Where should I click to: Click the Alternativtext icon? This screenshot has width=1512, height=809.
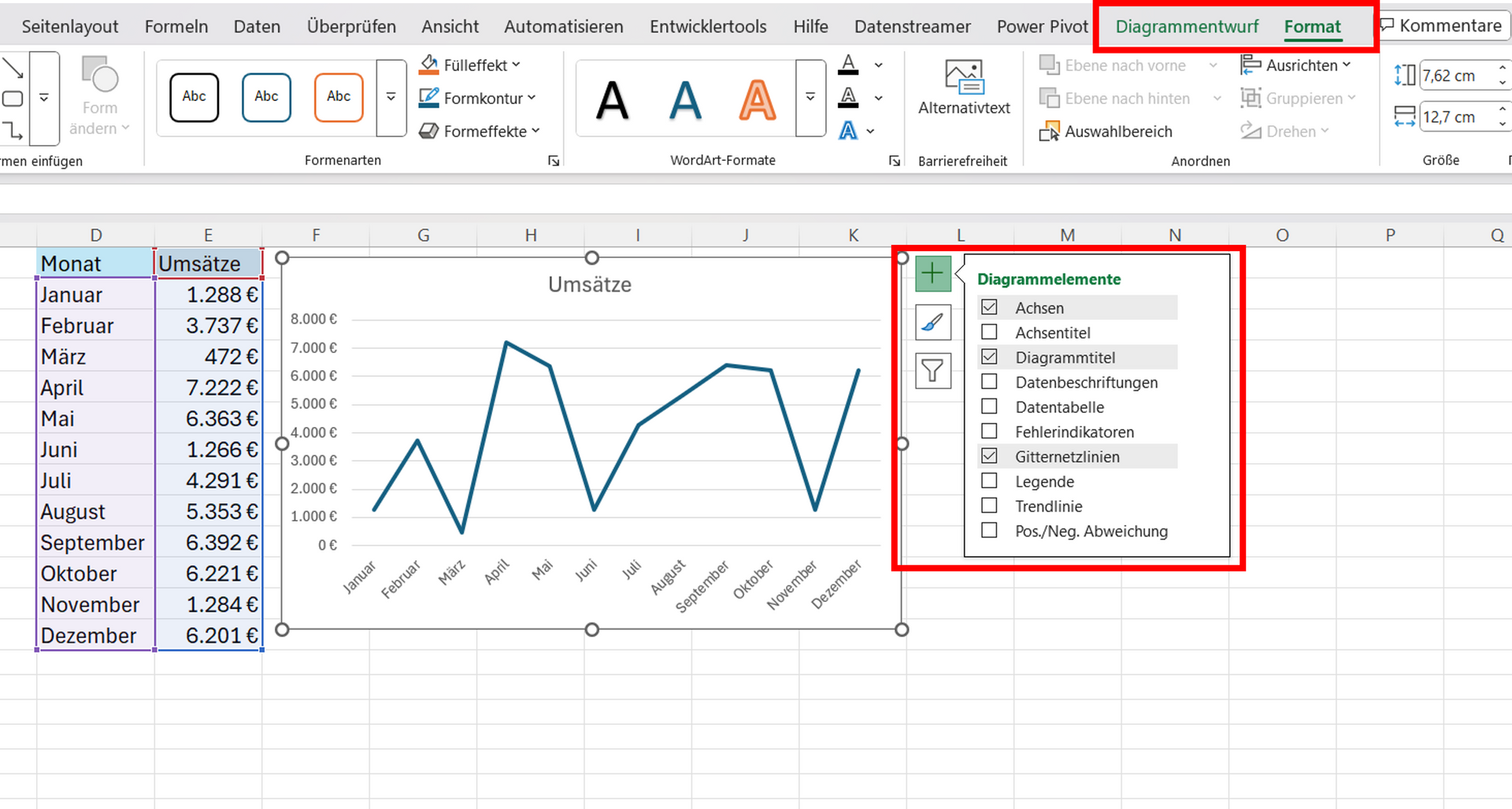tap(963, 79)
